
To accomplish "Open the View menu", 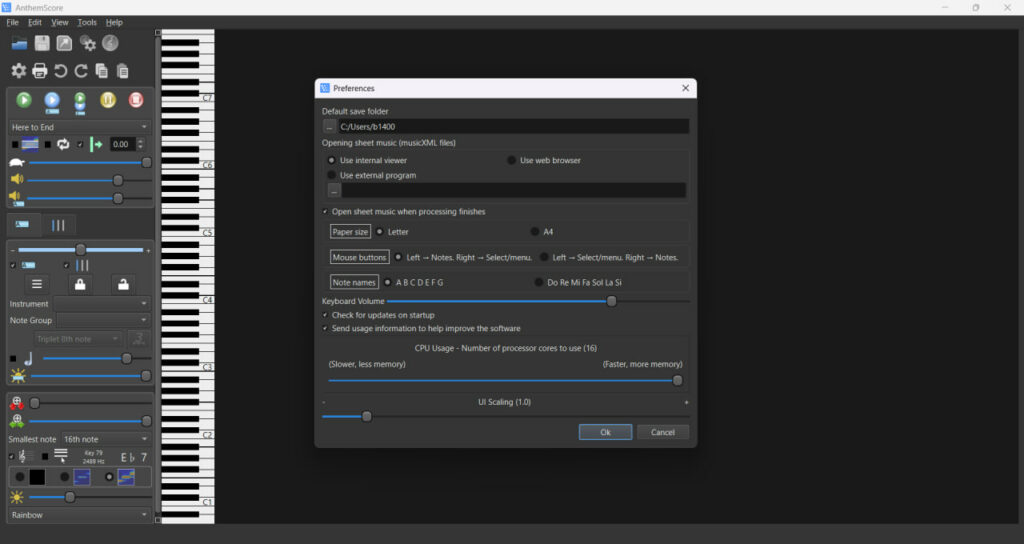I will click(x=59, y=22).
